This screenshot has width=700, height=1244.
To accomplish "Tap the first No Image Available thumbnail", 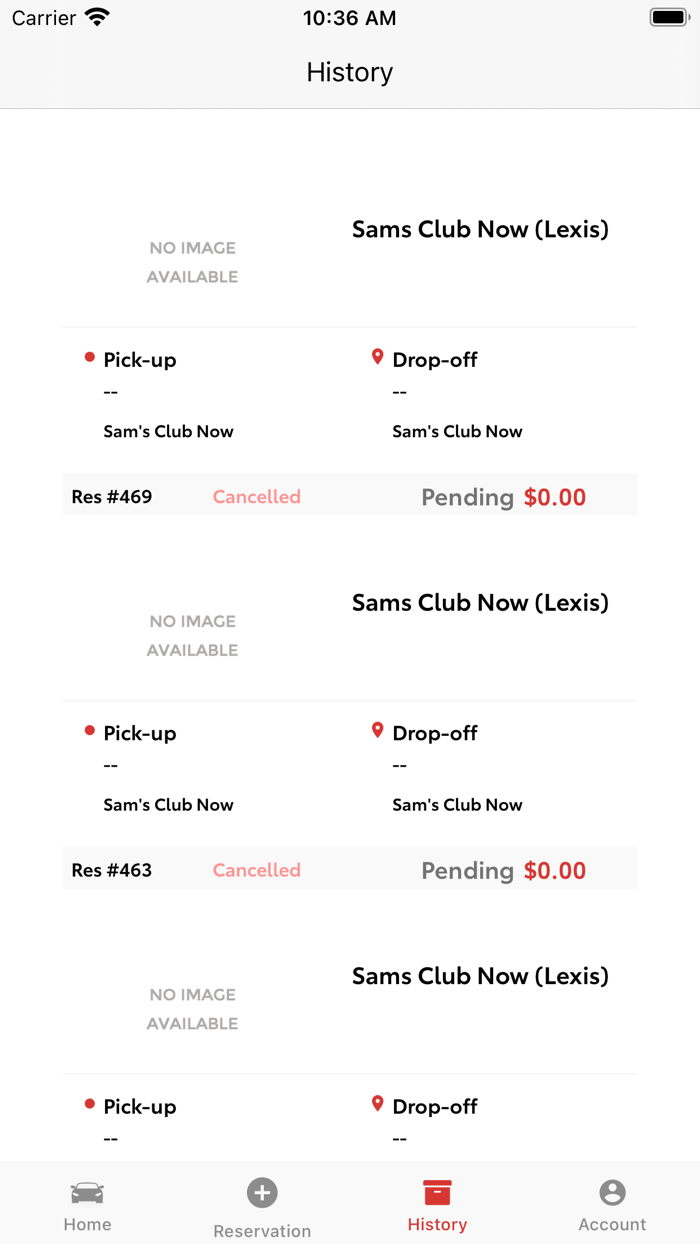I will (x=192, y=262).
